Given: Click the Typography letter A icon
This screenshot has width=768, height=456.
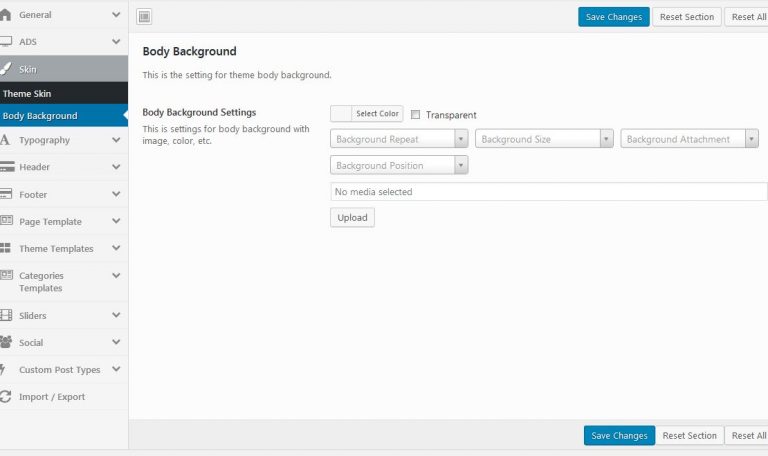Looking at the screenshot, I should [5, 140].
